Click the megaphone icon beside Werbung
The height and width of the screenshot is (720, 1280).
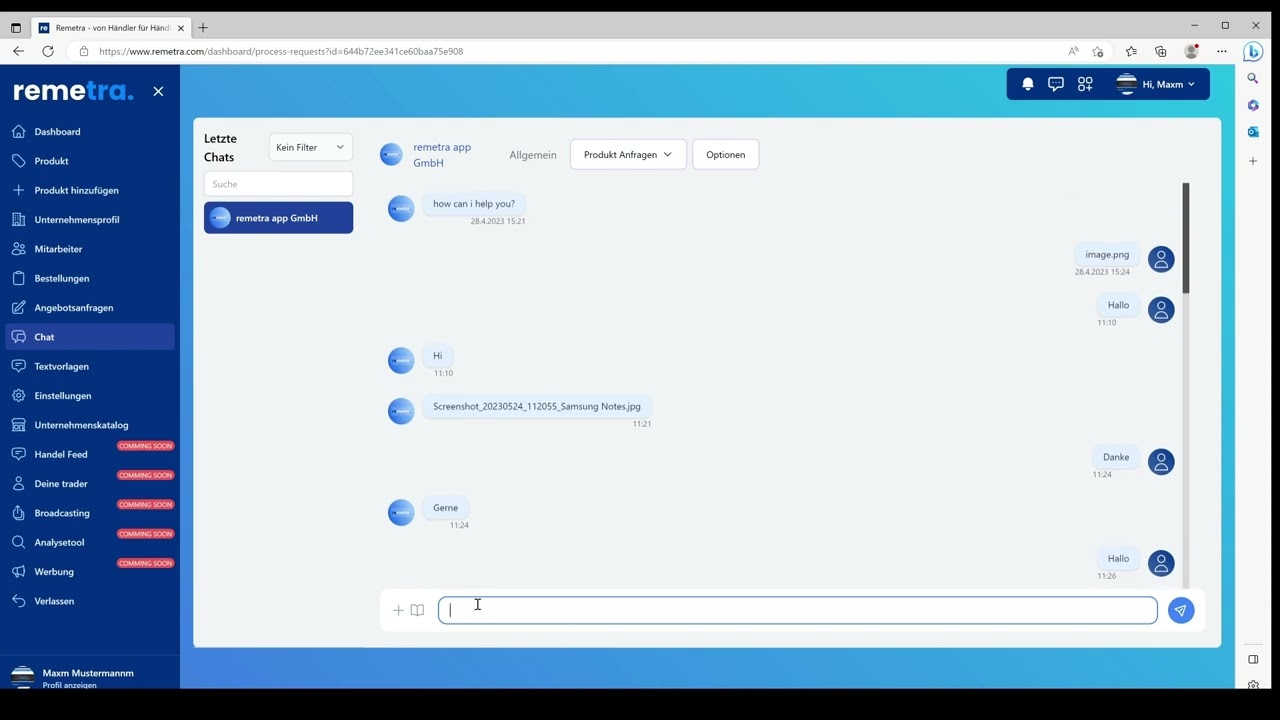[x=18, y=571]
